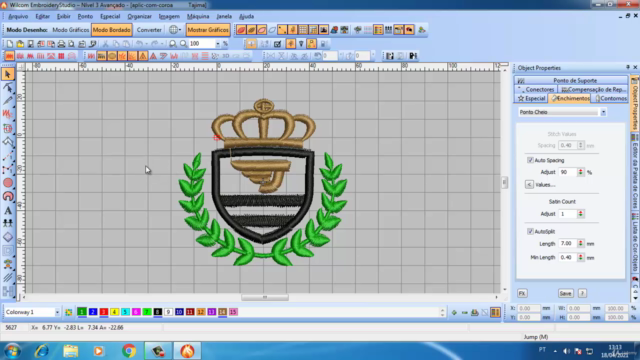The height and width of the screenshot is (360, 640).
Task: Adjust the Satin Count stepper
Action: coord(580,214)
